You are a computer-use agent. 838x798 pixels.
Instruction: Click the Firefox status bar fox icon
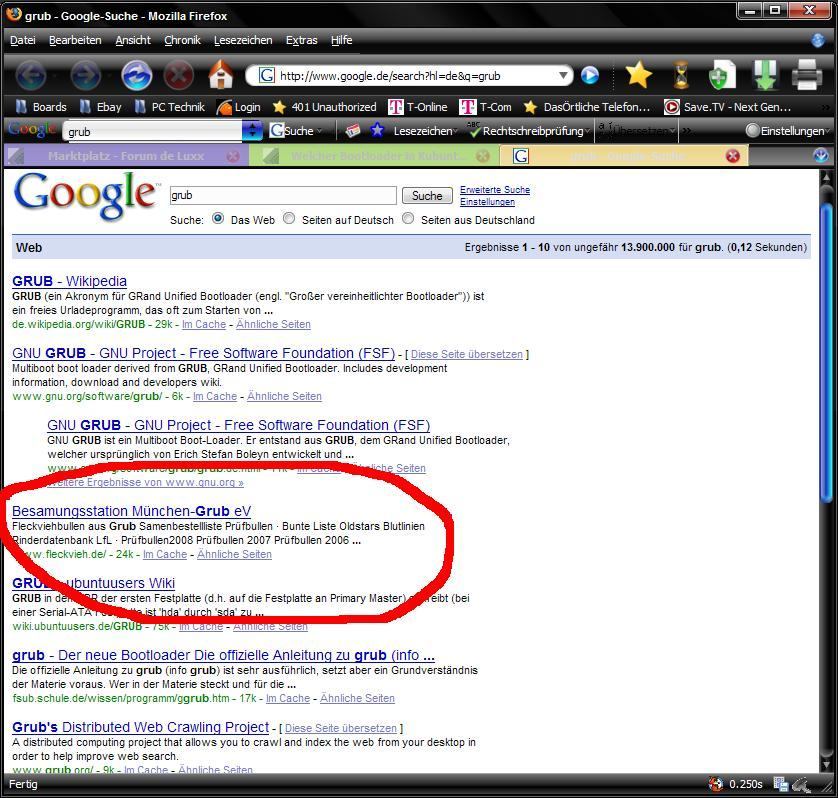point(716,784)
